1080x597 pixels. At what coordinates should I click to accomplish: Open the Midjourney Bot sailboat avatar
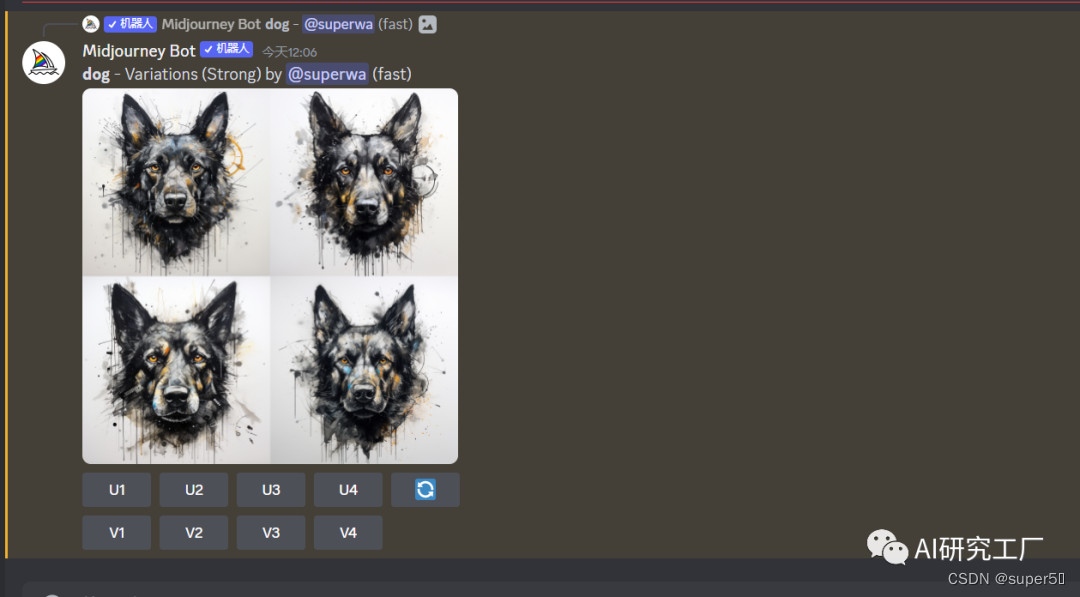pos(43,63)
